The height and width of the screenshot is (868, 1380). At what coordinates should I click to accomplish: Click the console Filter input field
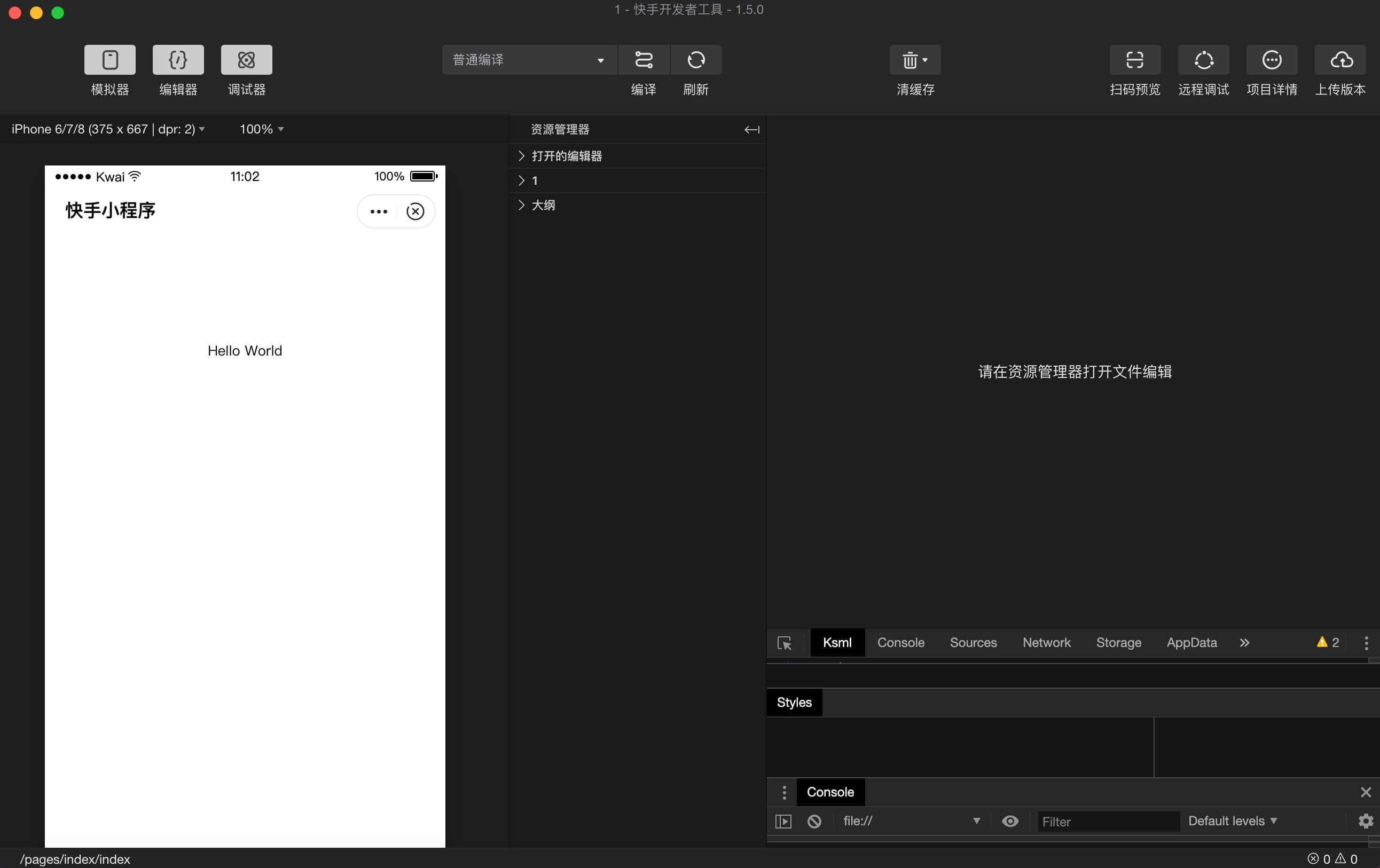[1108, 822]
